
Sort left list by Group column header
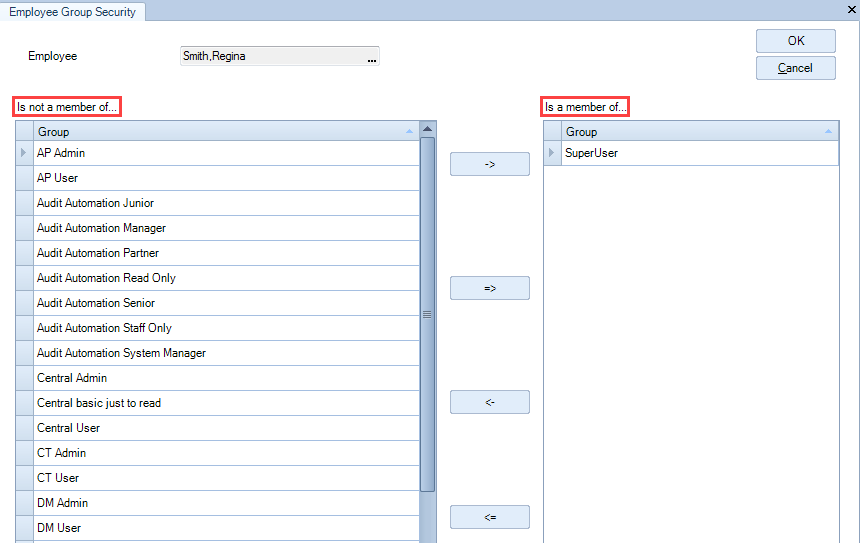226,132
